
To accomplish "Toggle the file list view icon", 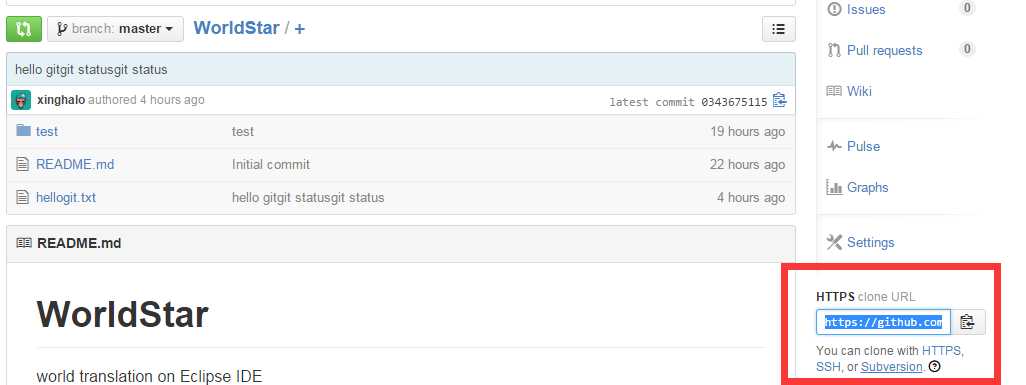I will click(779, 29).
